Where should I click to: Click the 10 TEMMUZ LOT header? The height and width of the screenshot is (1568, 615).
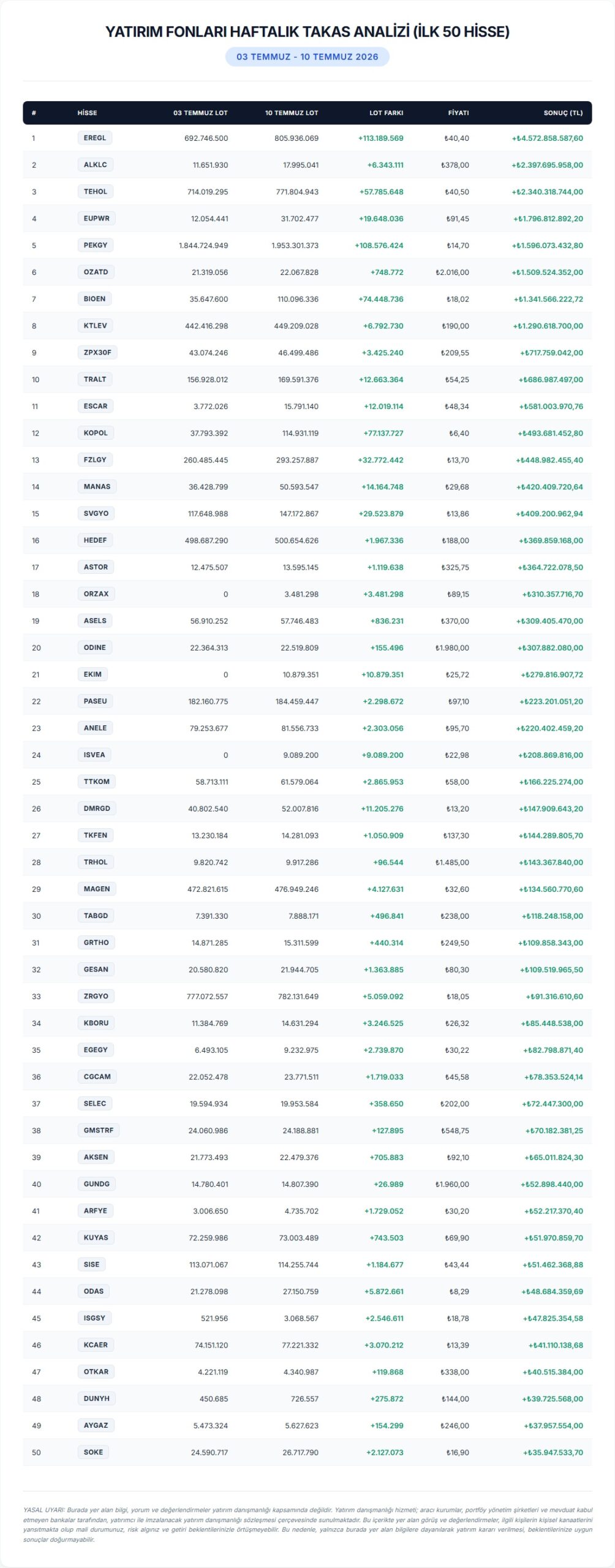pyautogui.click(x=292, y=113)
